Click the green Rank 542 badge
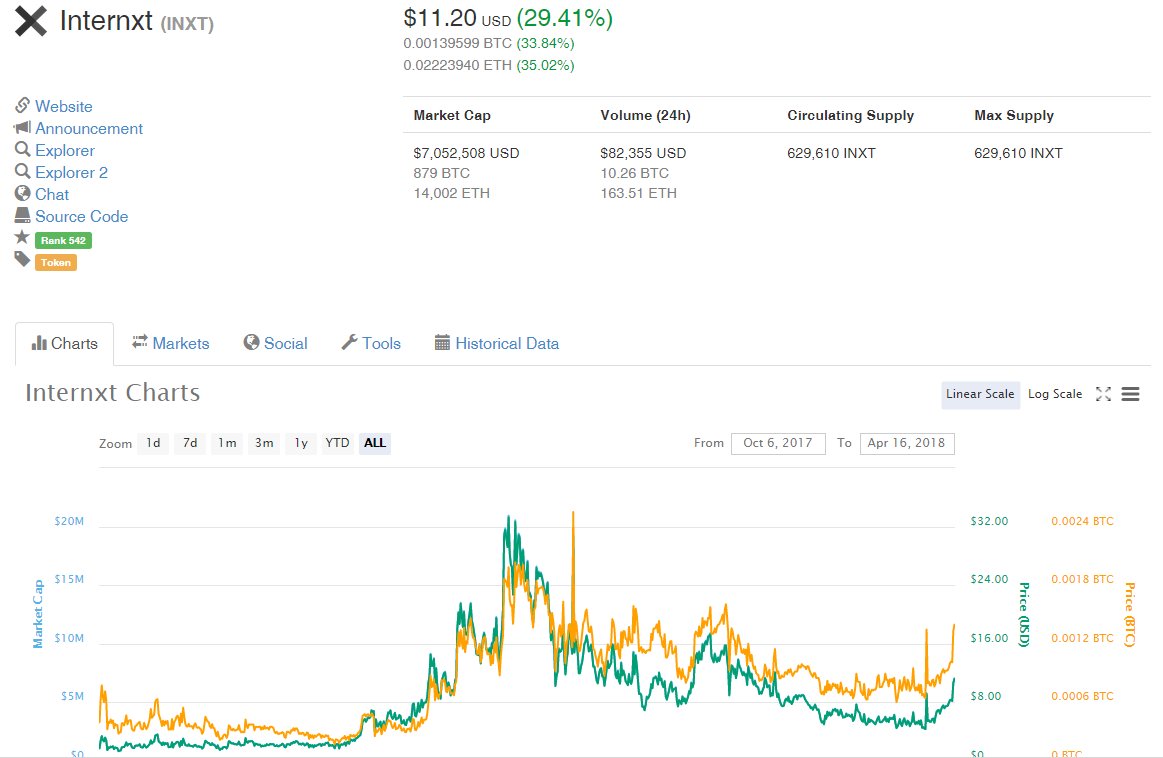Image resolution: width=1163 pixels, height=758 pixels. click(x=62, y=240)
